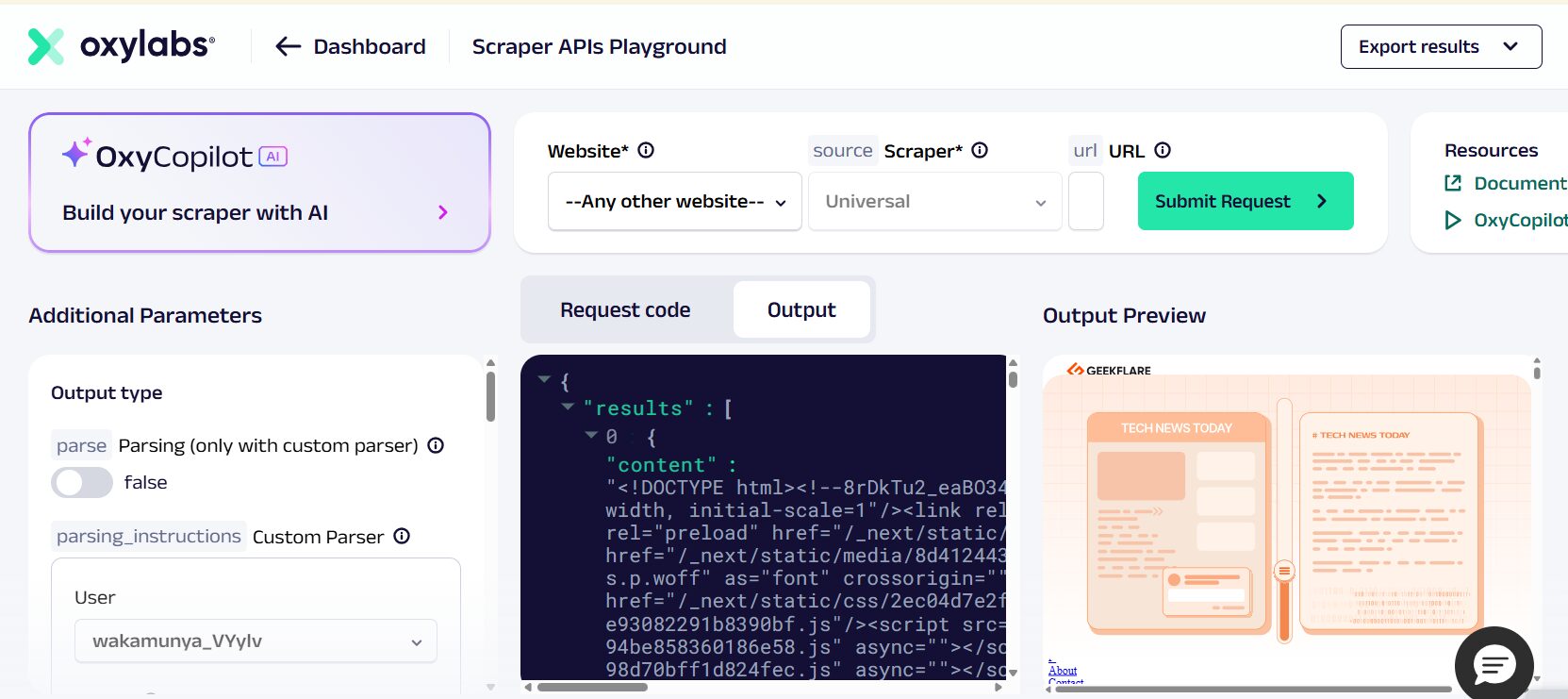The width and height of the screenshot is (1568, 699).
Task: Click the About link in preview
Action: [x=1063, y=671]
